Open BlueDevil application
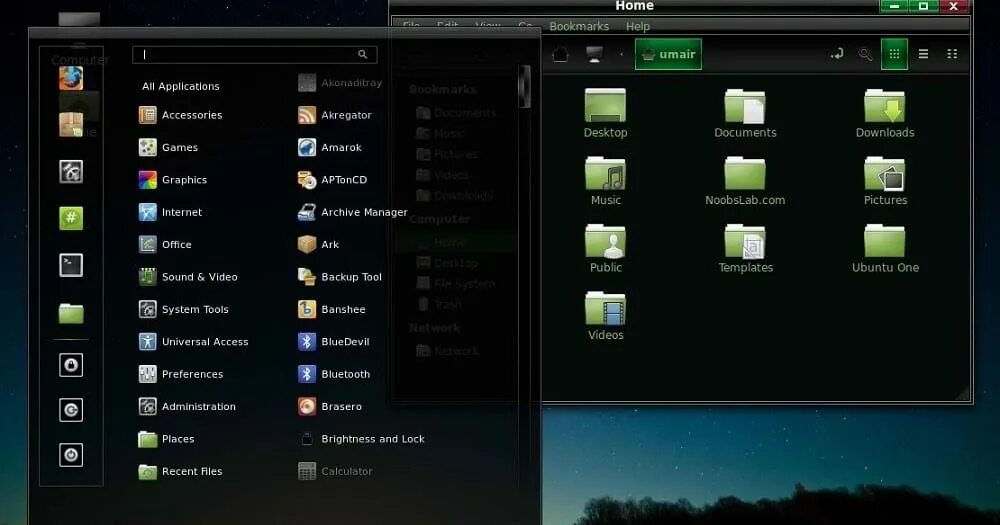Screen dimensions: 1000x525 click(x=334, y=342)
